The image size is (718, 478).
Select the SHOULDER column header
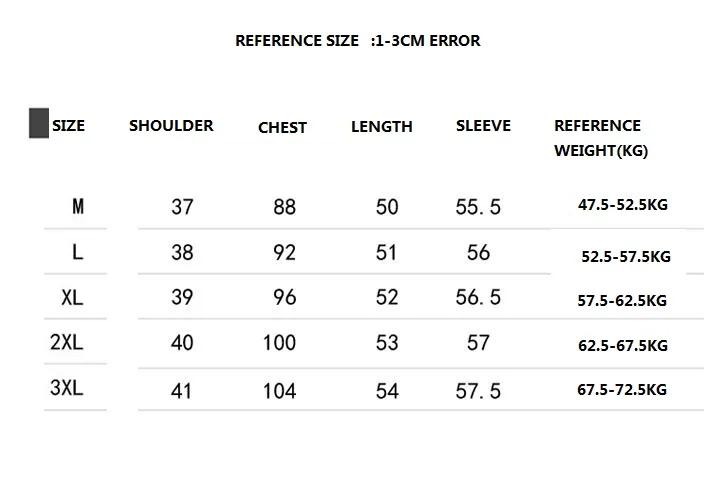click(x=171, y=125)
